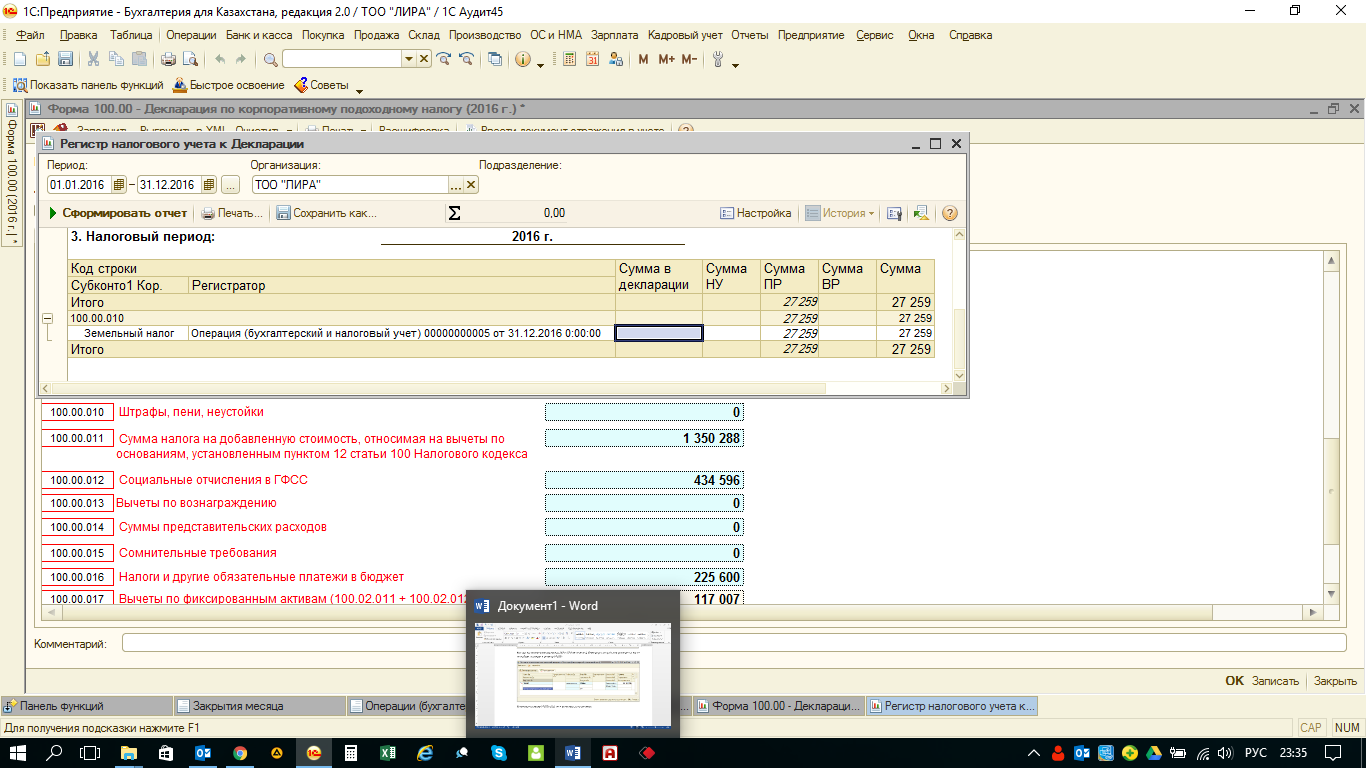
Task: Click the 100.00.012 value 434 596
Action: pyautogui.click(x=644, y=481)
